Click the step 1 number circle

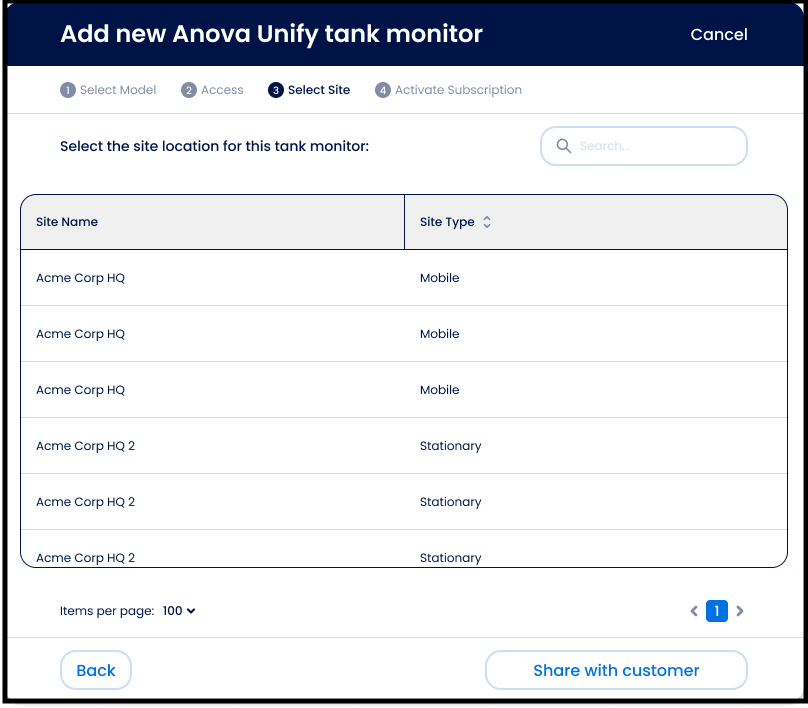click(68, 90)
